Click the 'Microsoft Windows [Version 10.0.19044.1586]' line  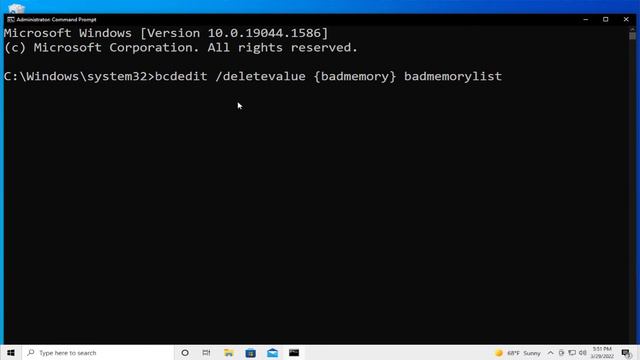(x=166, y=33)
